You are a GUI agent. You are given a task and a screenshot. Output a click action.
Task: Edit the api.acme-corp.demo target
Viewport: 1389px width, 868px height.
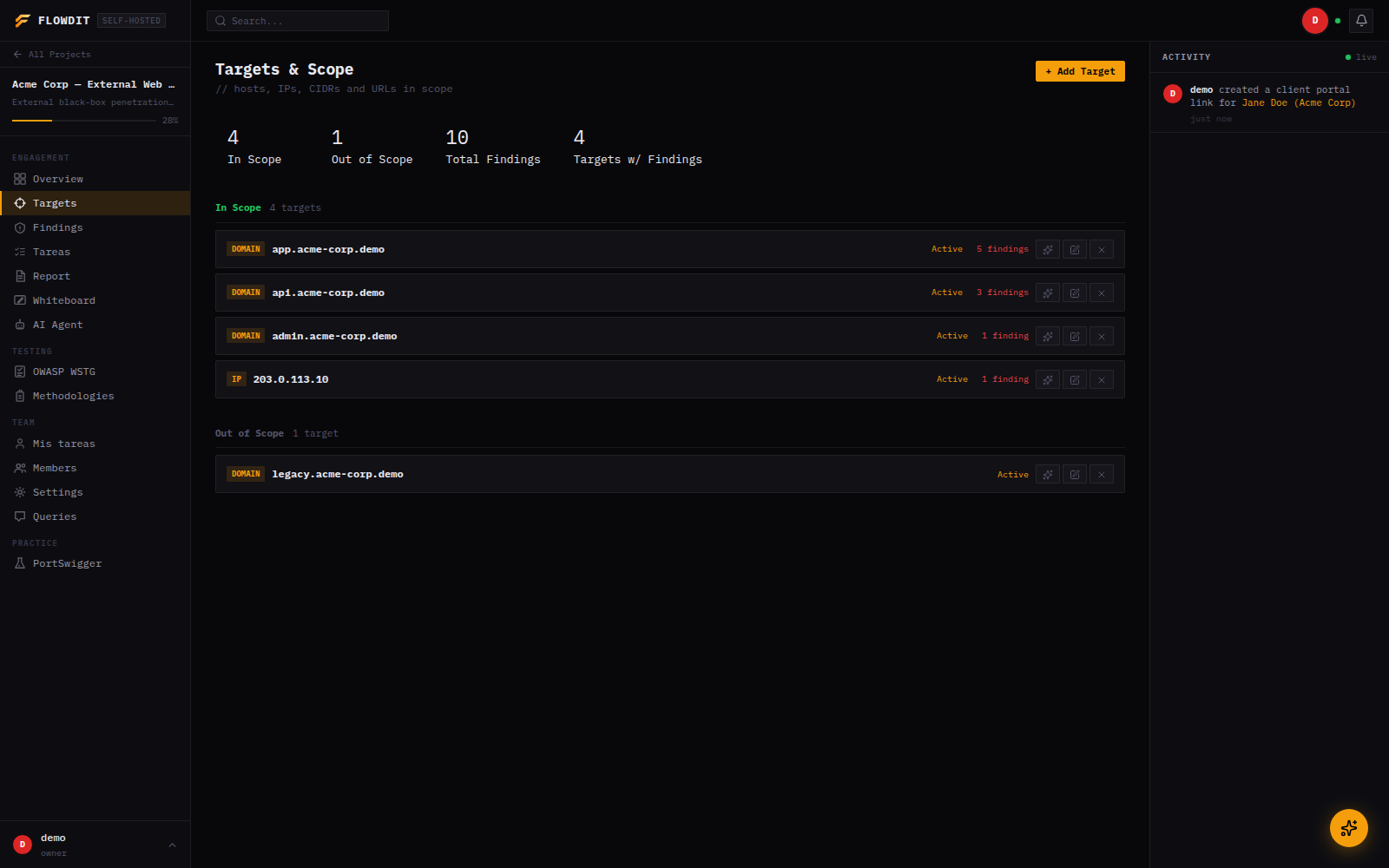pyautogui.click(x=1075, y=293)
